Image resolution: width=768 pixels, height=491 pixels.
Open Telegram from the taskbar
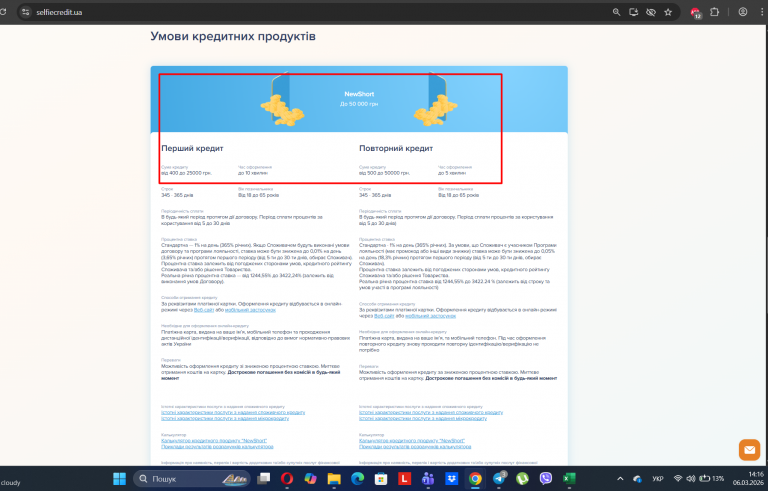tap(499, 479)
